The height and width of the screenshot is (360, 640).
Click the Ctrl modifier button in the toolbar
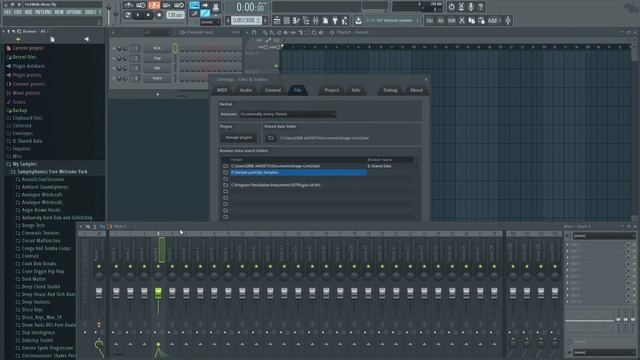point(430,20)
